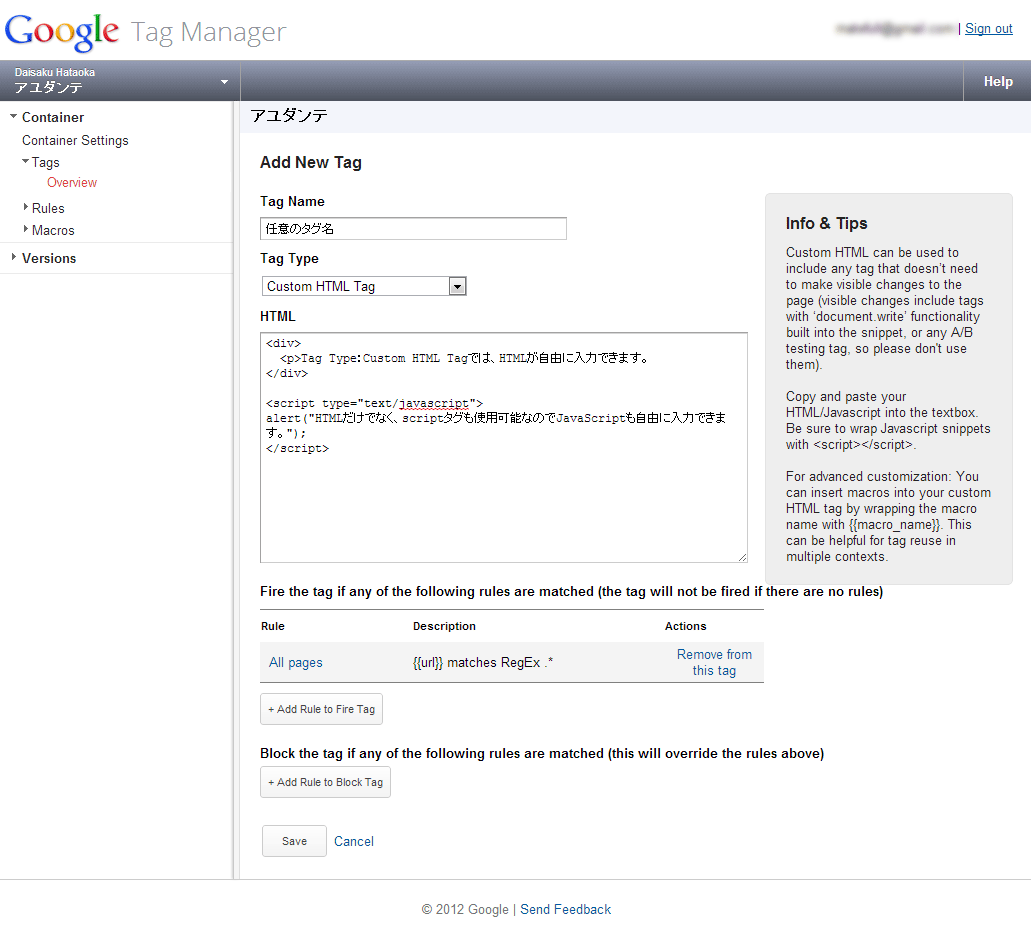Expand the Macros tree node
Screen dimensions: 1031x927
[25, 230]
